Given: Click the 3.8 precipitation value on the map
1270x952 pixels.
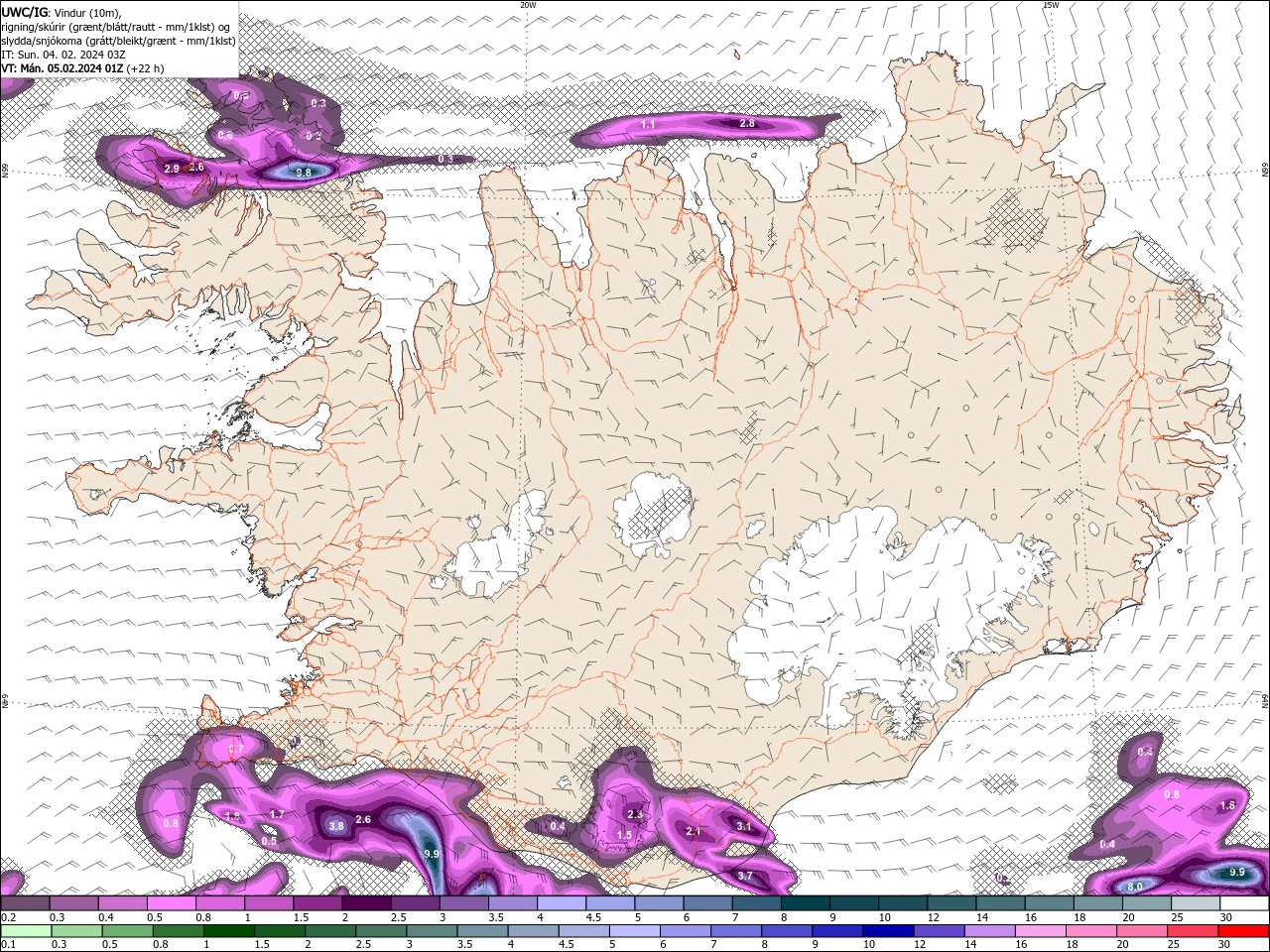Looking at the screenshot, I should click(x=336, y=826).
